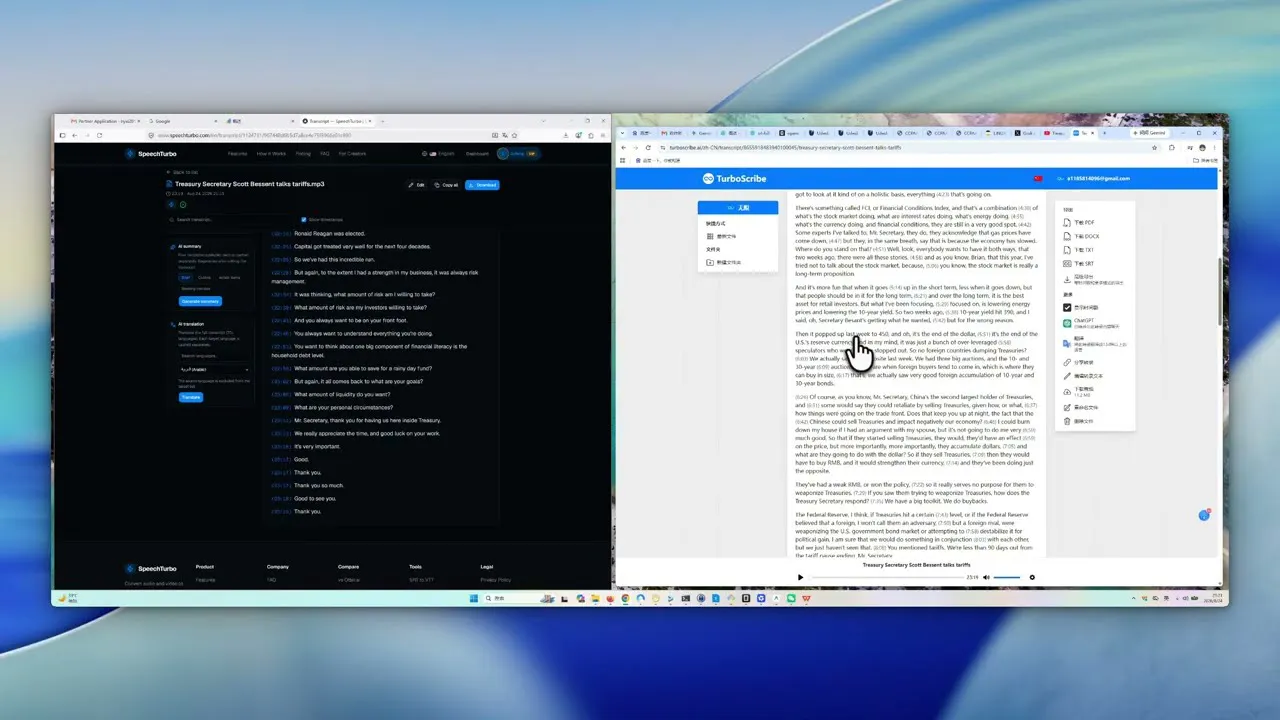Select Action items summary style
This screenshot has height=720, width=1280.
pos(229,277)
